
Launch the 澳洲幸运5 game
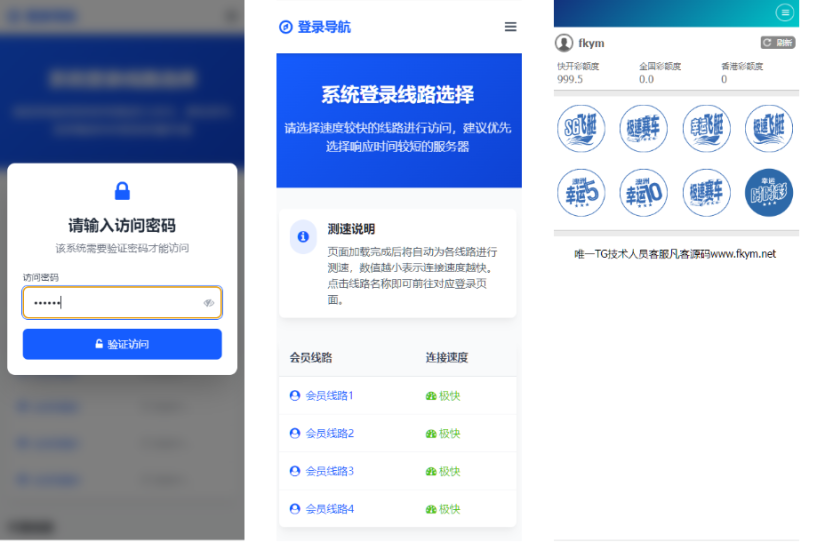(x=581, y=191)
